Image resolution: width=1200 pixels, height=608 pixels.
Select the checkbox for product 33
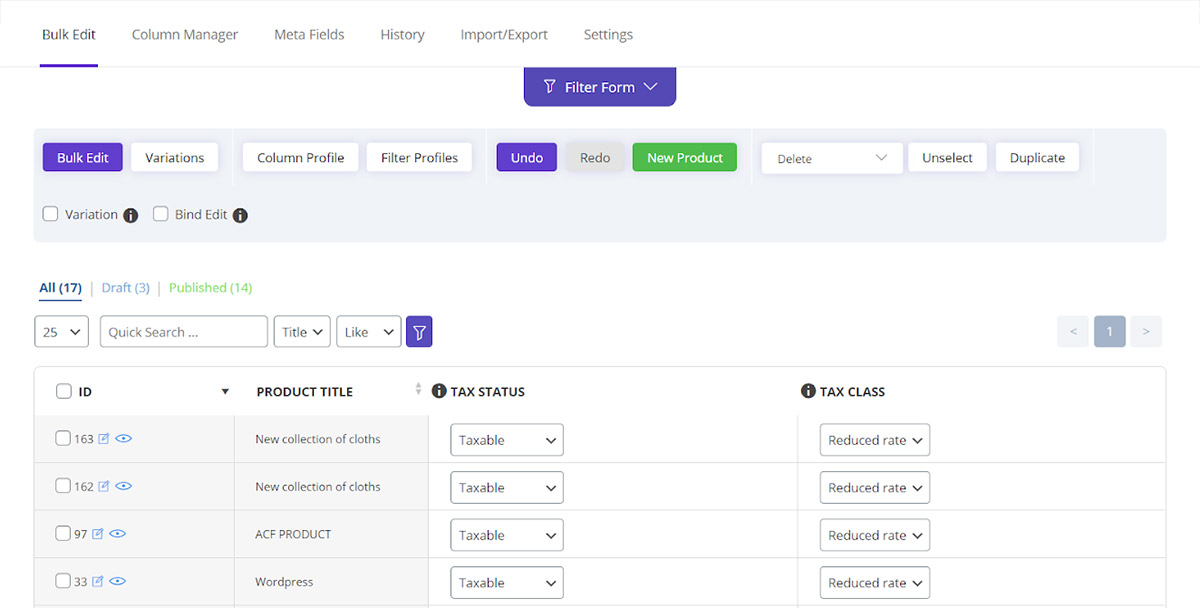[x=63, y=581]
